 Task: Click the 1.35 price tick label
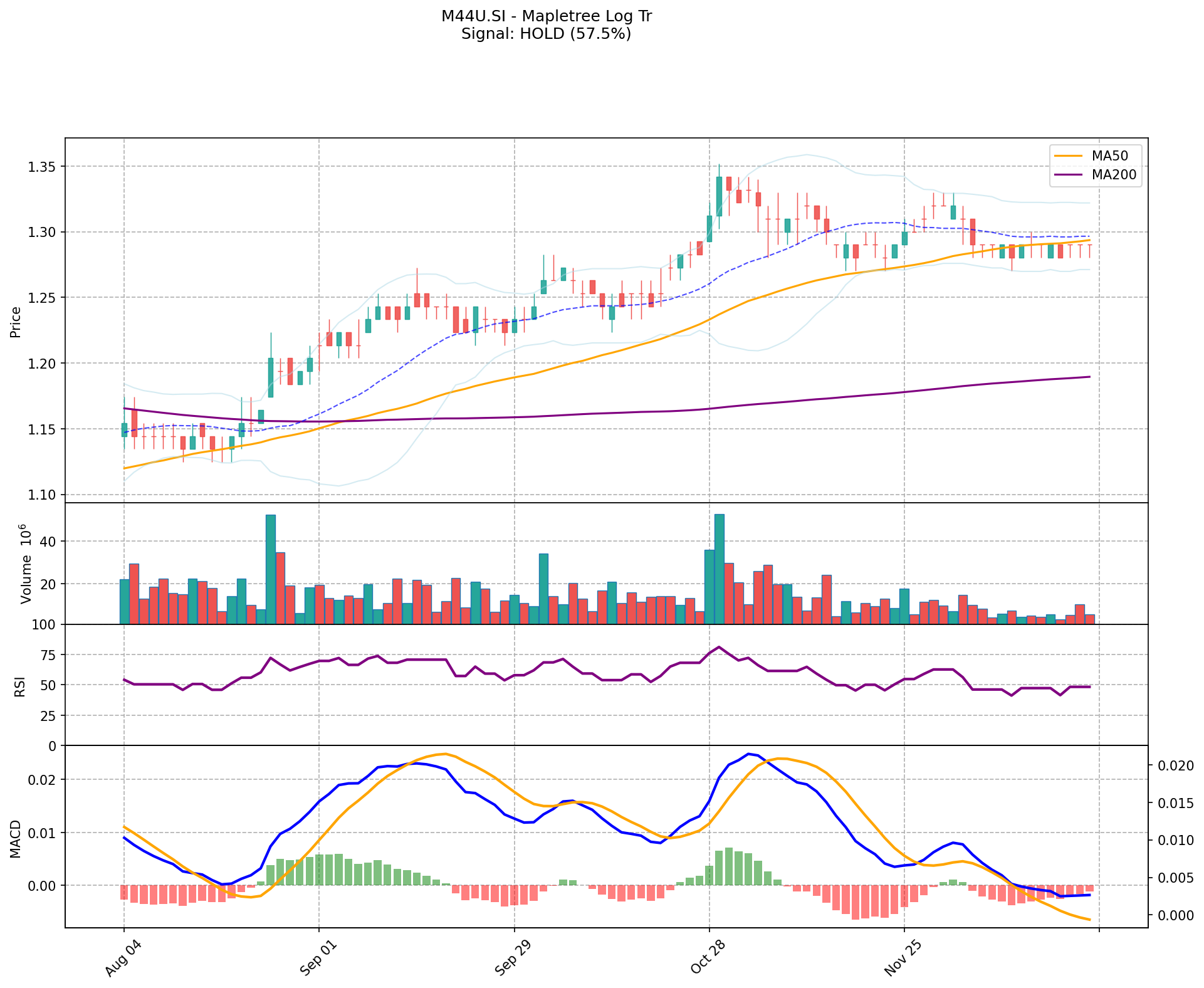(x=41, y=167)
